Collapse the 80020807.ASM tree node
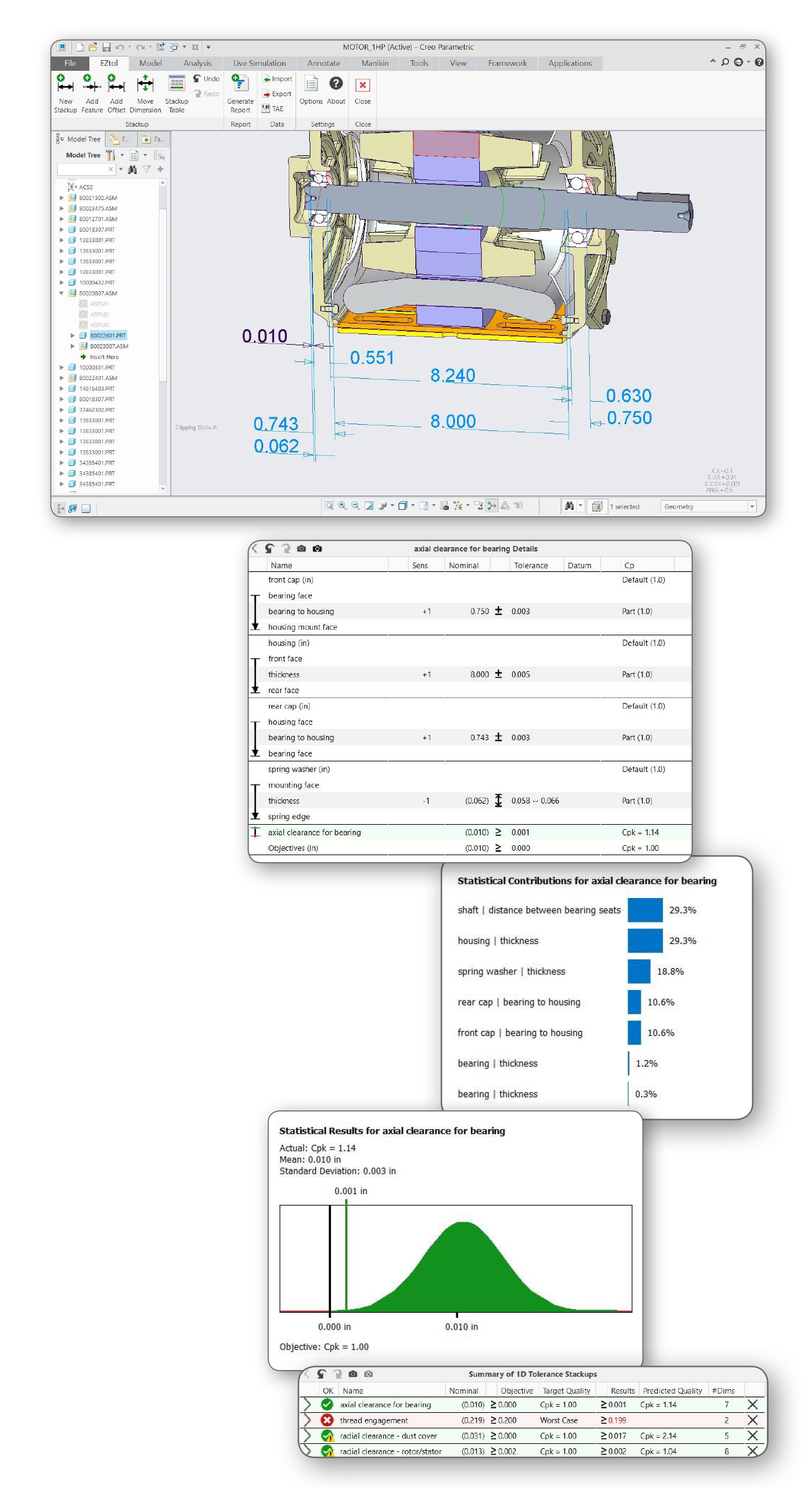This screenshot has height=1488, width=812. [x=61, y=293]
